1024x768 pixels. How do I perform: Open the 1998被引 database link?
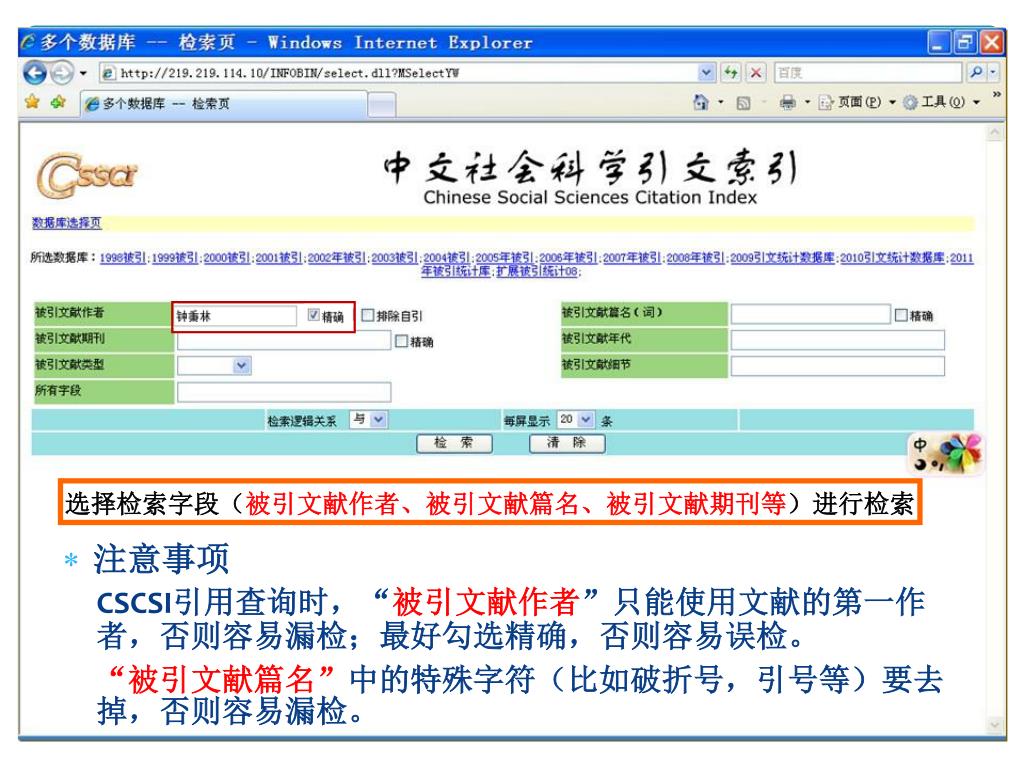click(123, 258)
